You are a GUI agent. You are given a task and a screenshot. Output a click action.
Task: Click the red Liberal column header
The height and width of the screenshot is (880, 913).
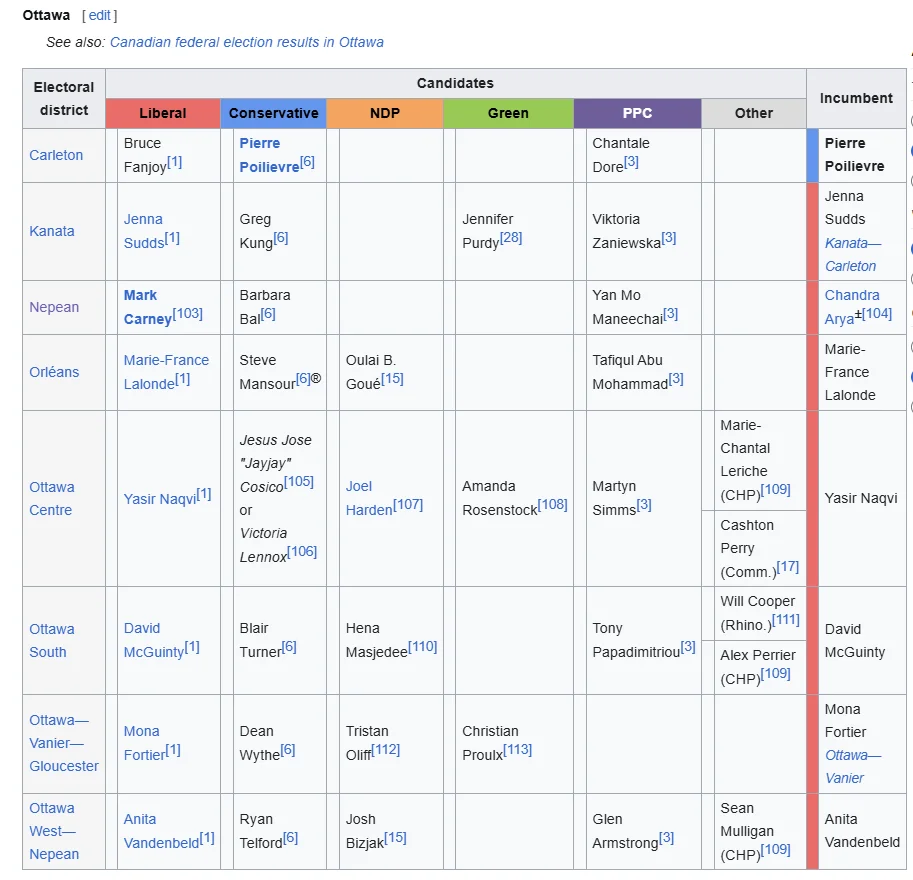pos(162,113)
